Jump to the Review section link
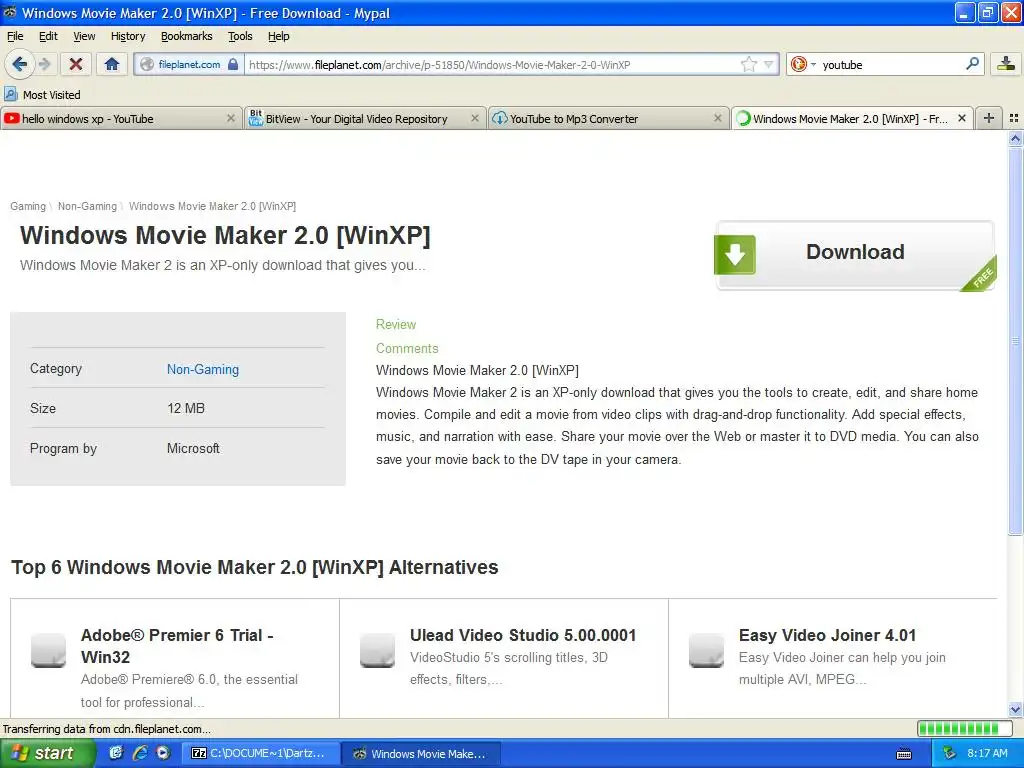This screenshot has height=768, width=1024. point(396,325)
